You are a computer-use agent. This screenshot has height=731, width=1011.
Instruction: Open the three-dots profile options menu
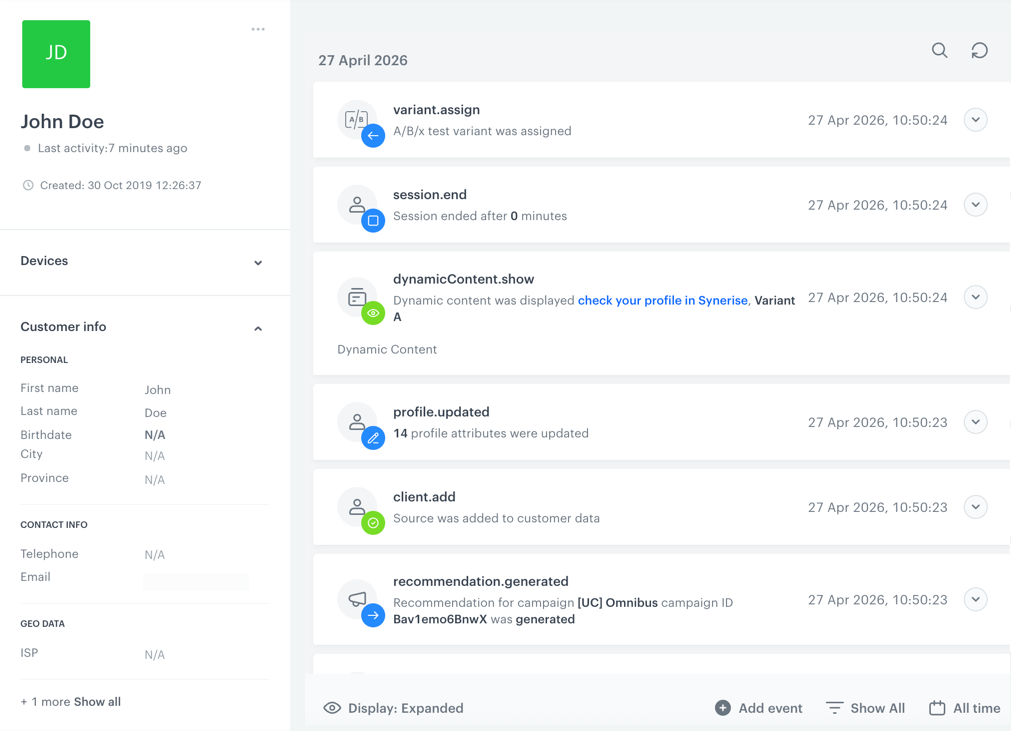click(258, 29)
